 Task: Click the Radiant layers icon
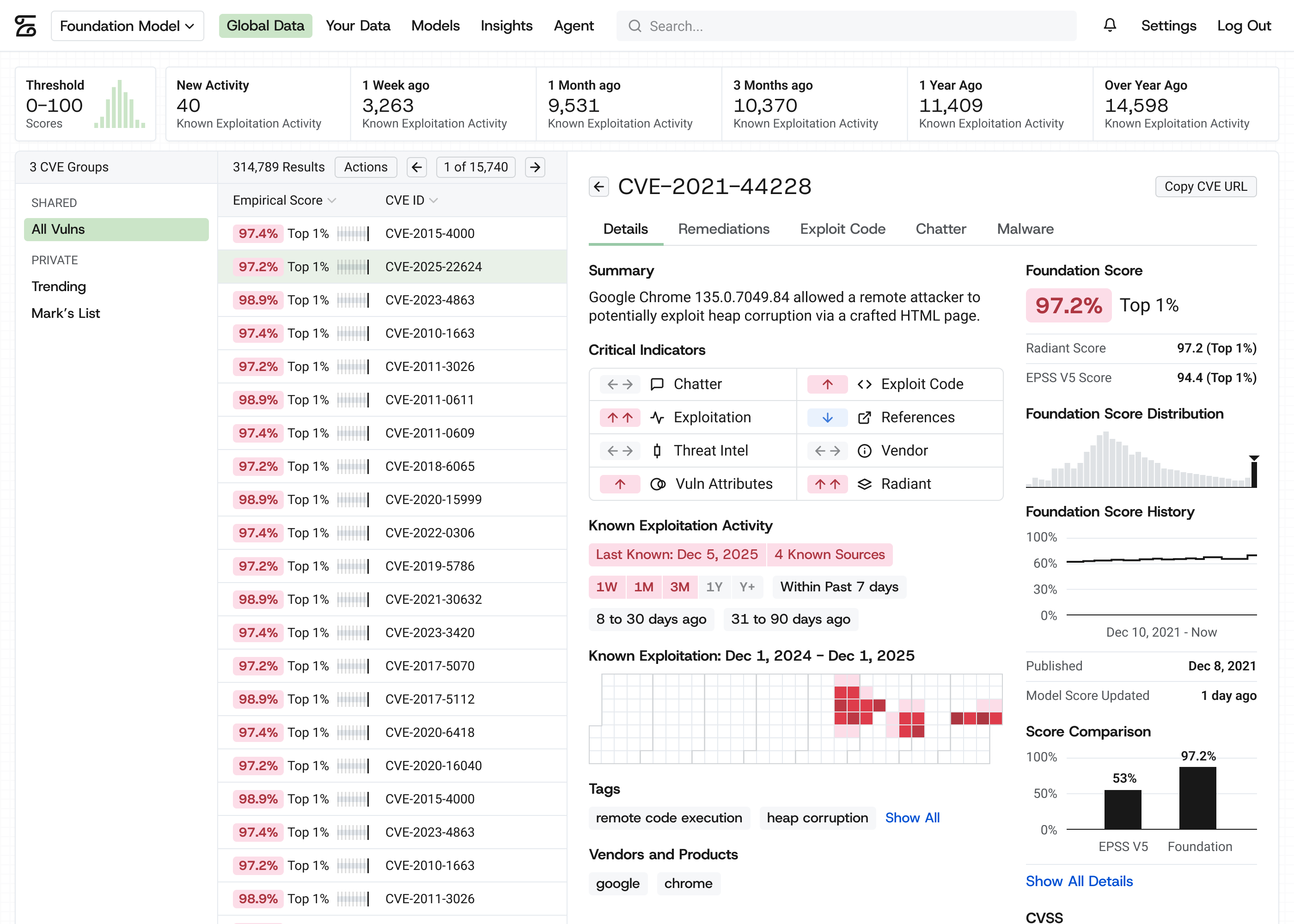pos(864,484)
